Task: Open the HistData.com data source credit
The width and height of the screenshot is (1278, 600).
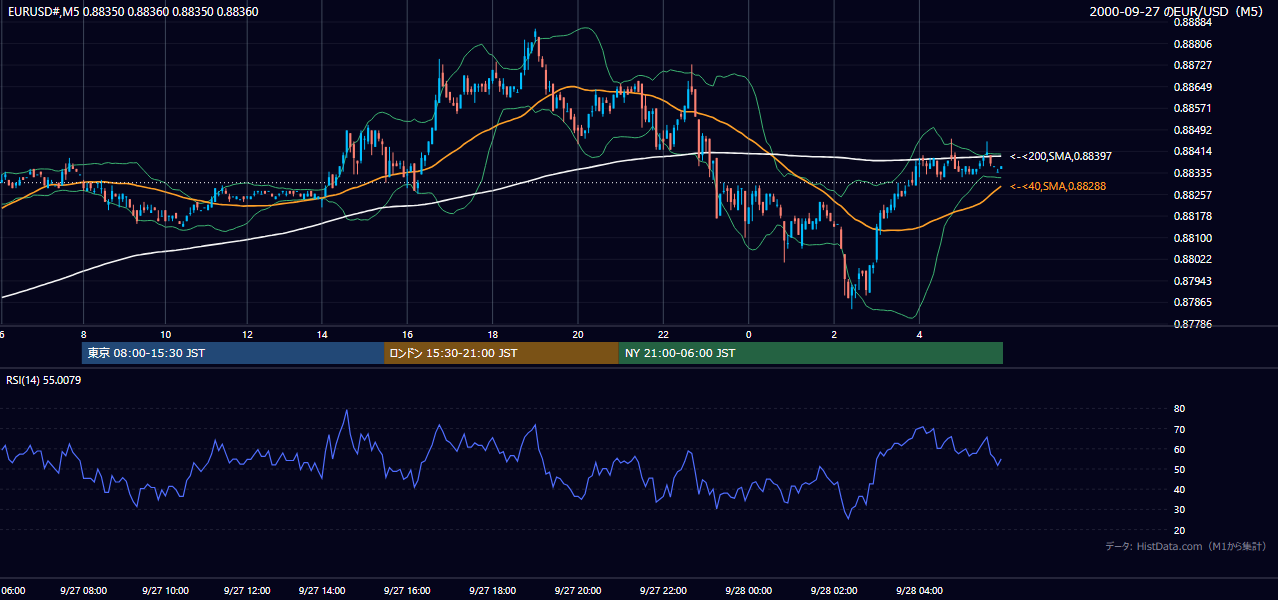Action: [1185, 546]
